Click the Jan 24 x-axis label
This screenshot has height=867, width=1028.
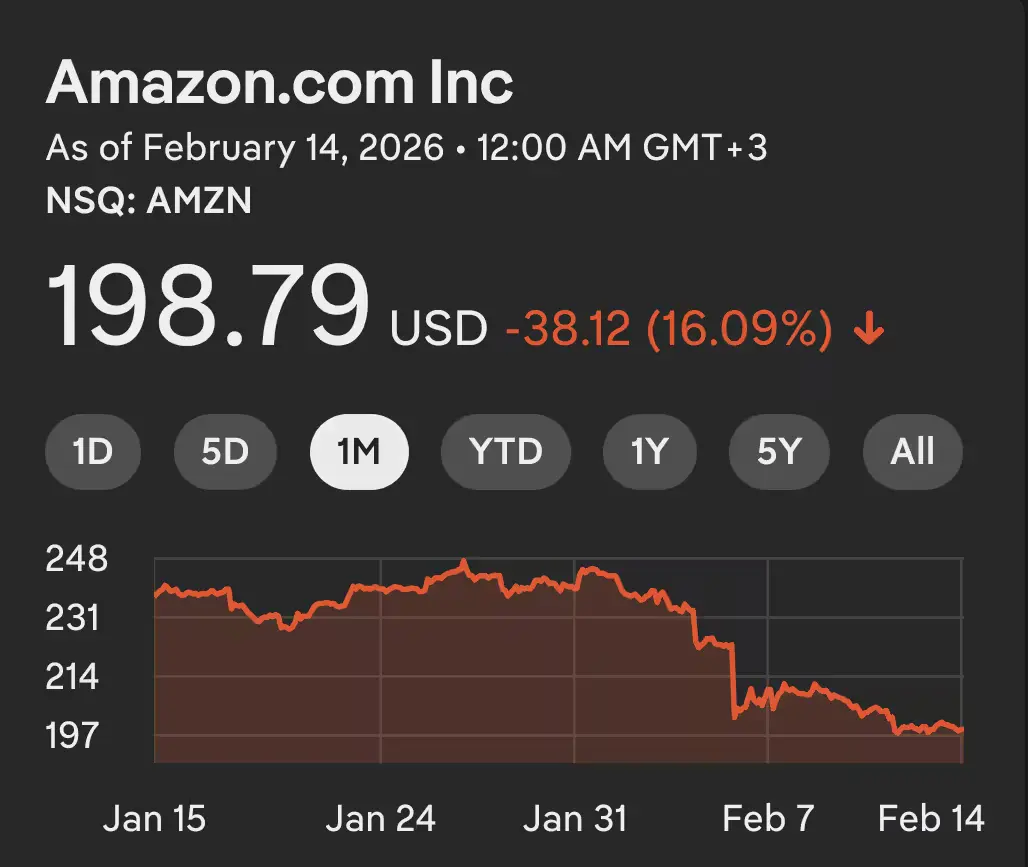(381, 820)
